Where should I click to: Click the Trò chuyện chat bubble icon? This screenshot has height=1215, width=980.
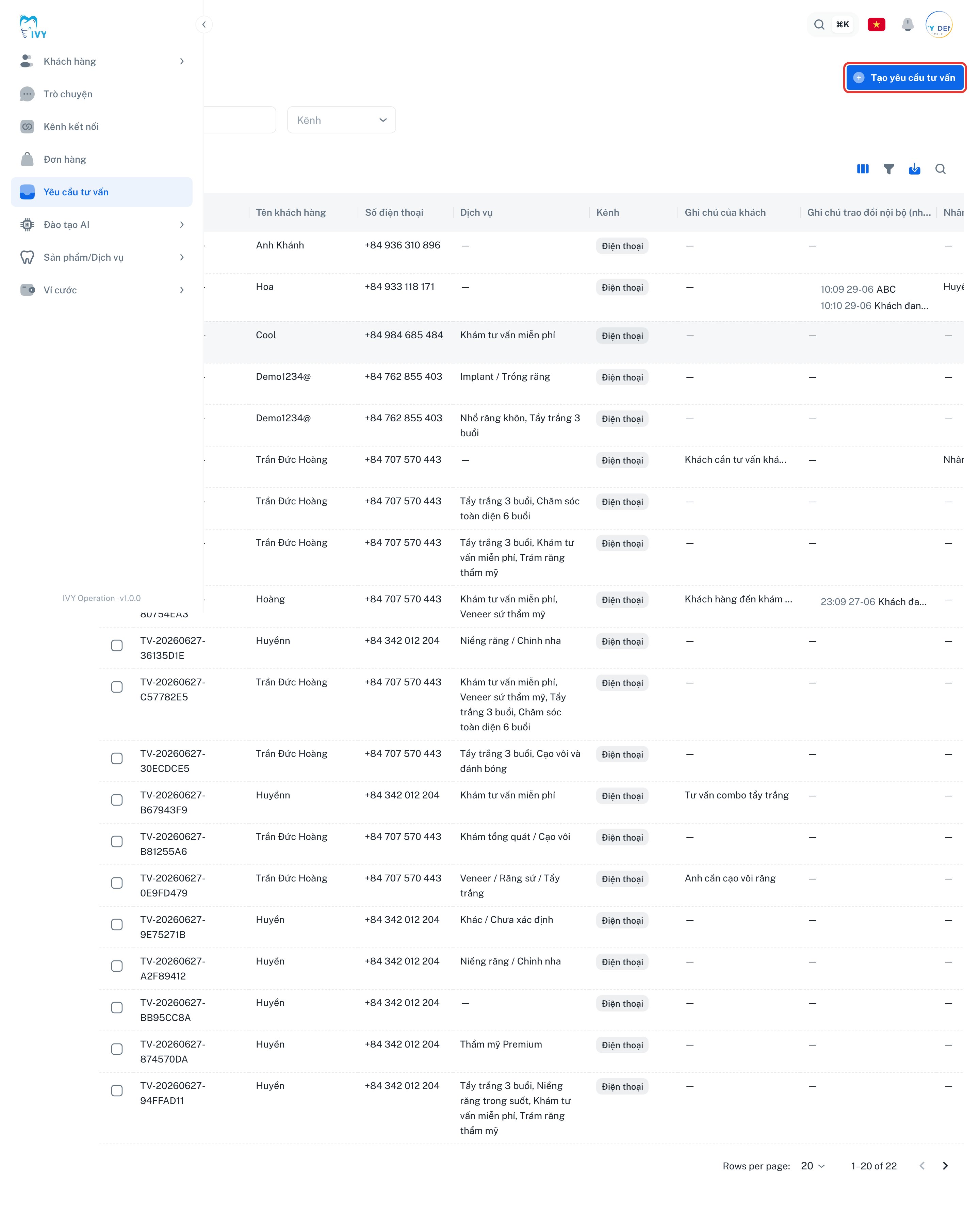(x=27, y=94)
